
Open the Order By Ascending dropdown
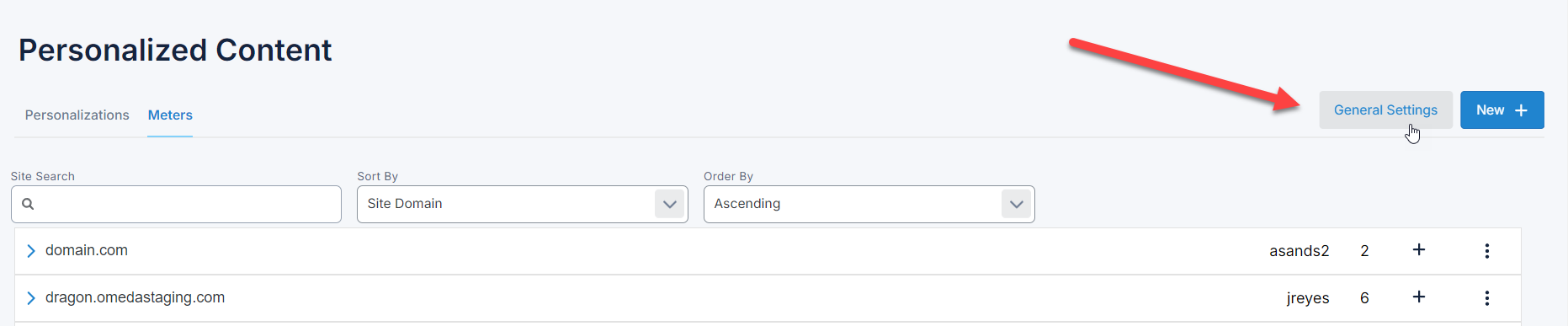pos(869,204)
